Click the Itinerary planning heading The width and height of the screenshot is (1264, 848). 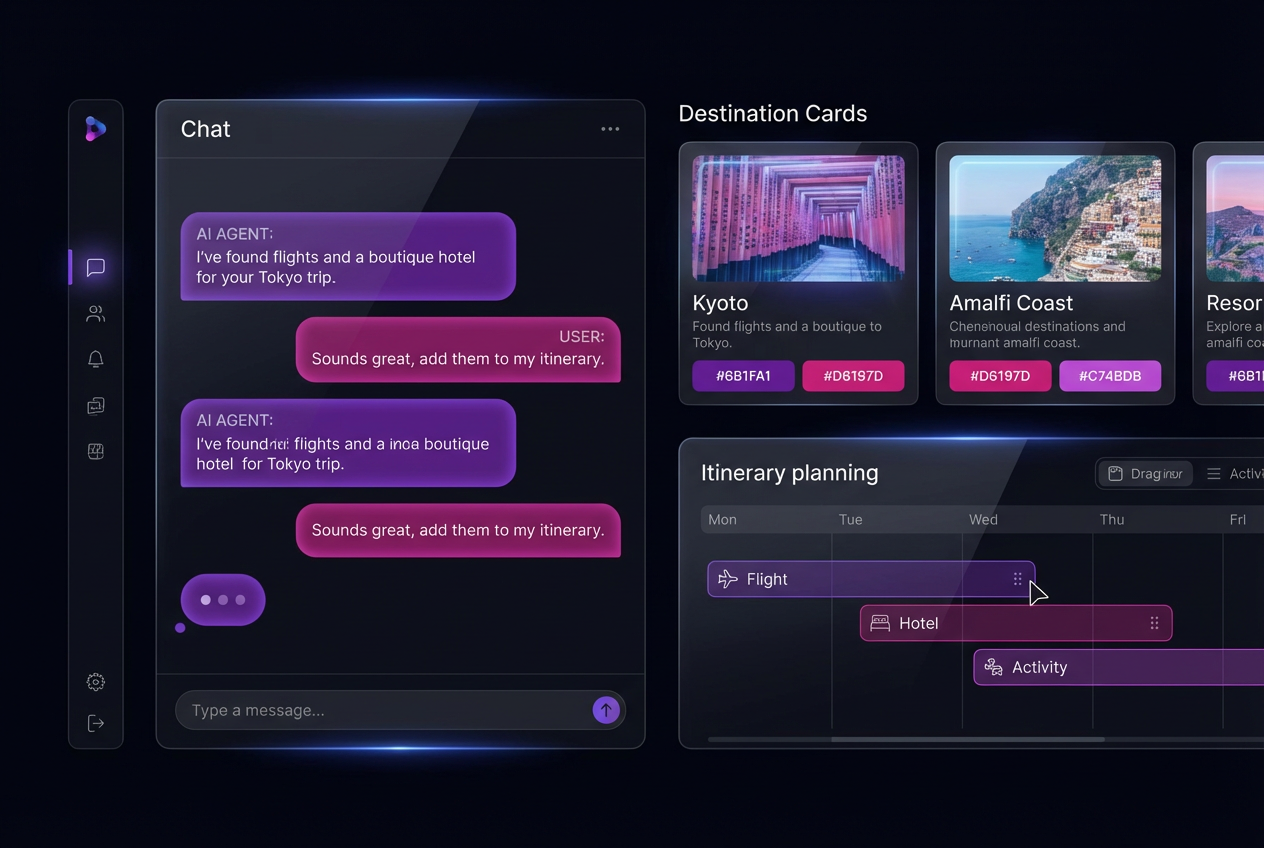pyautogui.click(x=789, y=473)
